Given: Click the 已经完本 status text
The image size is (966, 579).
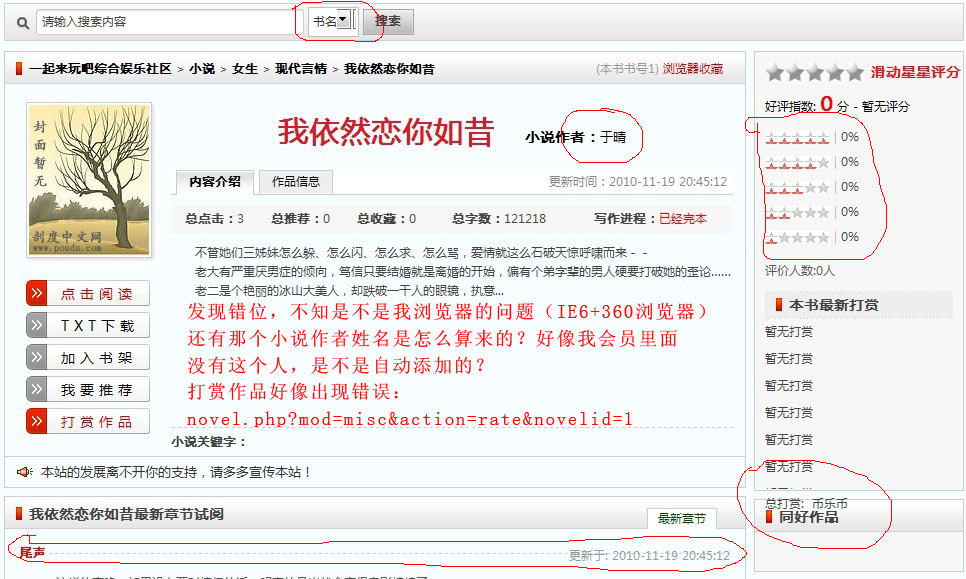Looking at the screenshot, I should (683, 219).
